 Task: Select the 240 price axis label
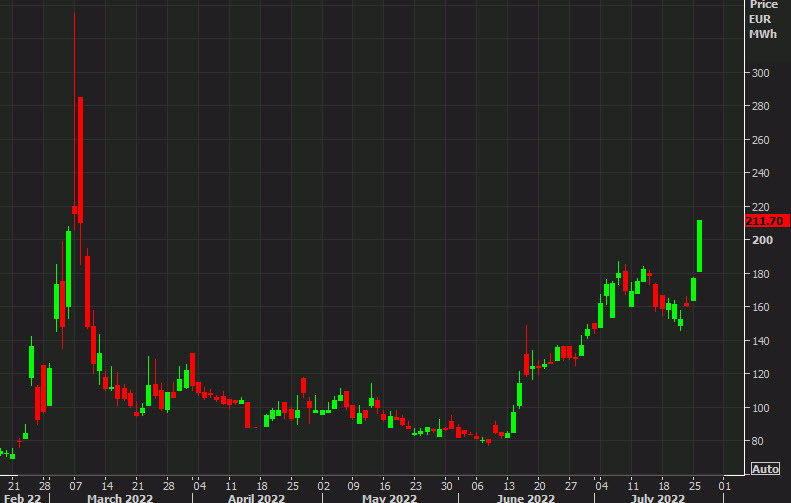(760, 174)
